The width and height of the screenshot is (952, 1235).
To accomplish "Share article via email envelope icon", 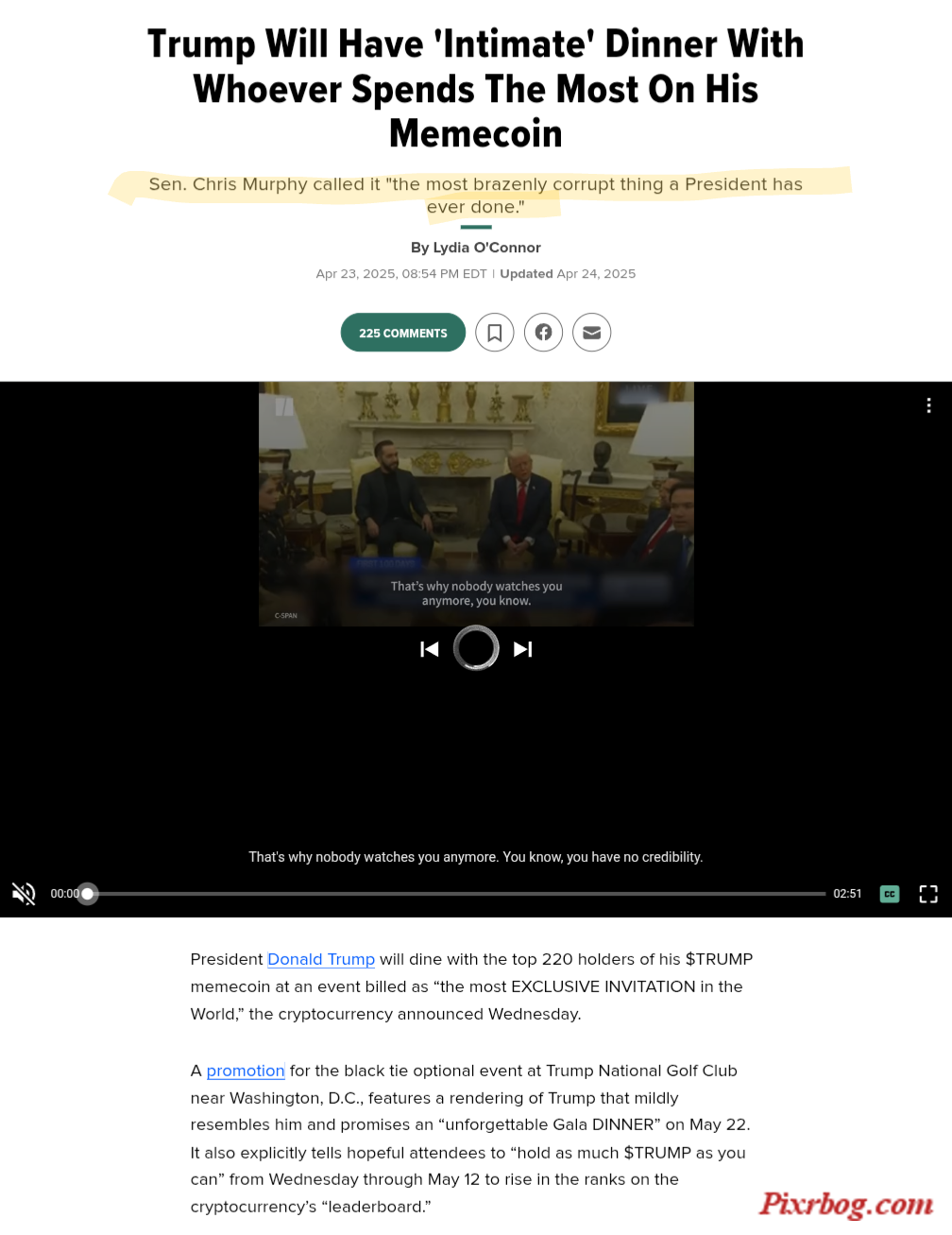I will click(x=592, y=333).
